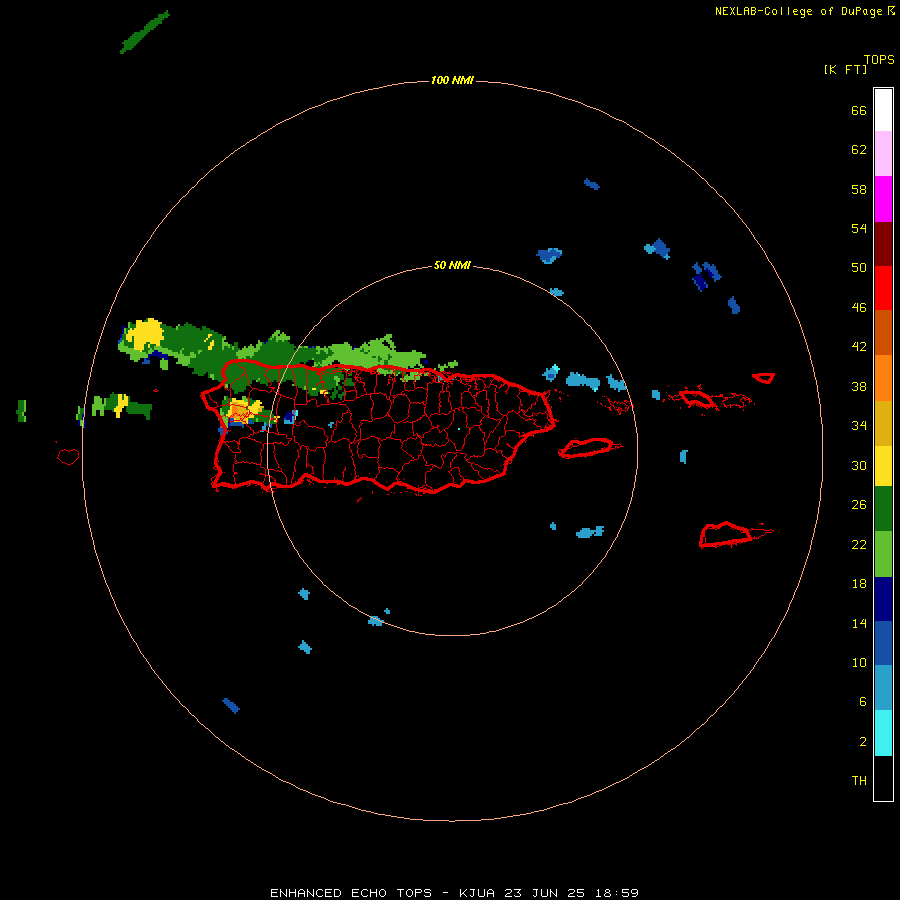Click the St. Croix island outline in the southeast
Image resolution: width=900 pixels, height=900 pixels.
click(x=735, y=534)
